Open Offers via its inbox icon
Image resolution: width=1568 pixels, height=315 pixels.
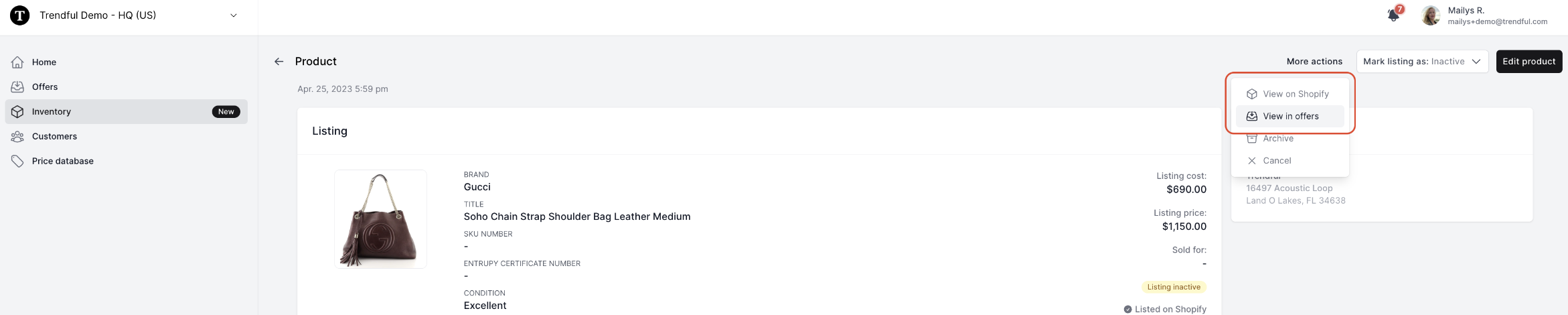click(17, 87)
